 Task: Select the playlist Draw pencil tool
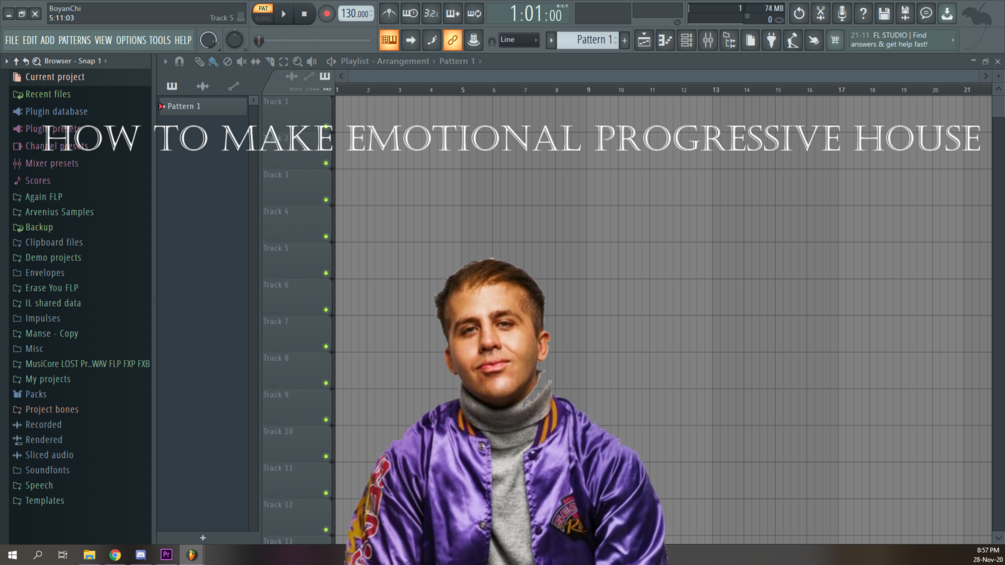199,61
